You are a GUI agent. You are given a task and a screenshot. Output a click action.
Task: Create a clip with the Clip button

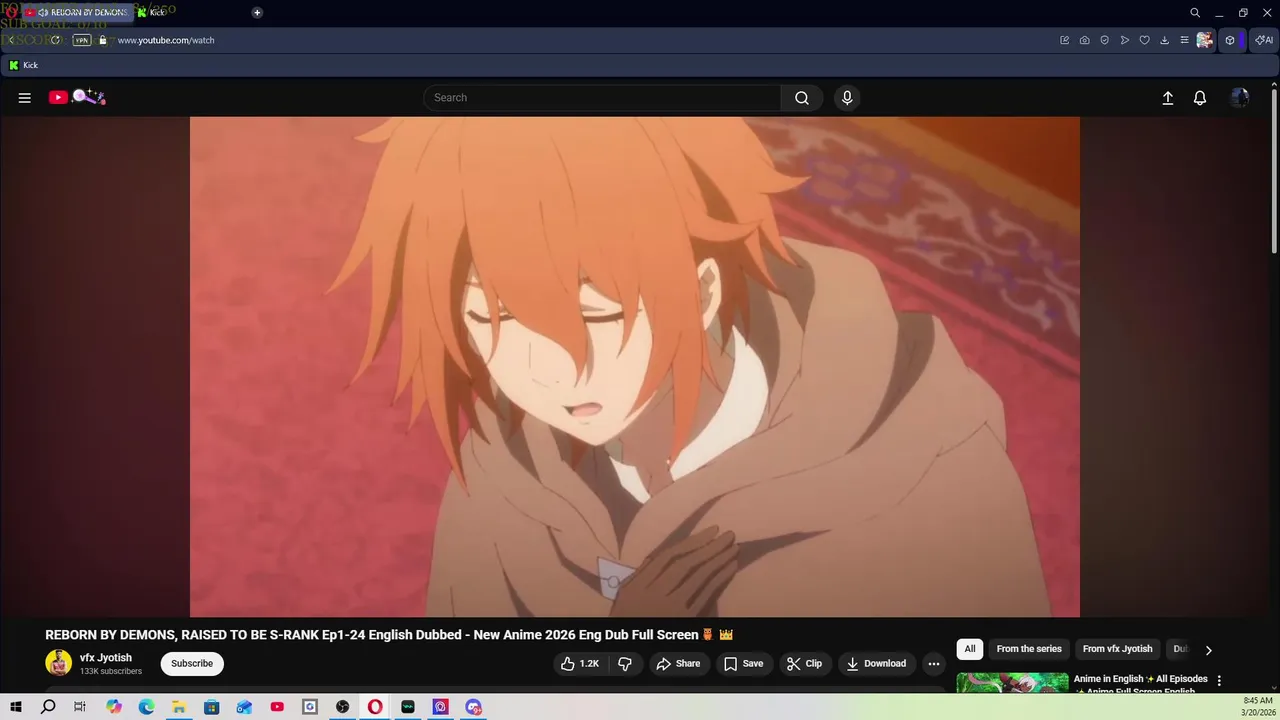coord(804,664)
